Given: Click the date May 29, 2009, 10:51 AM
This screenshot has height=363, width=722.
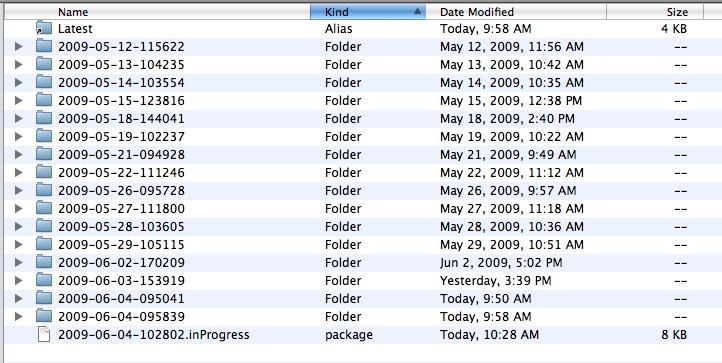Looking at the screenshot, I should coord(512,244).
